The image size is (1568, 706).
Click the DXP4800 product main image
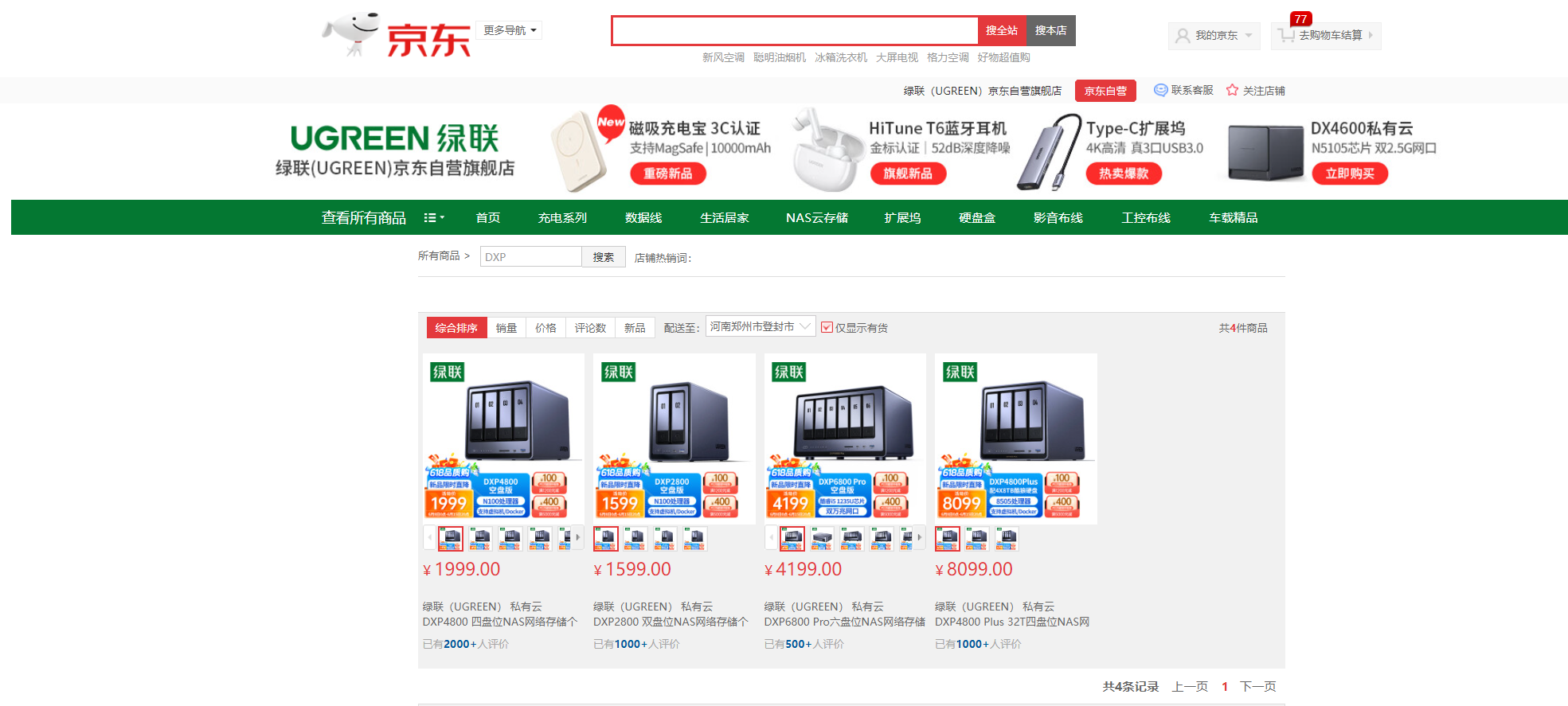(x=503, y=439)
